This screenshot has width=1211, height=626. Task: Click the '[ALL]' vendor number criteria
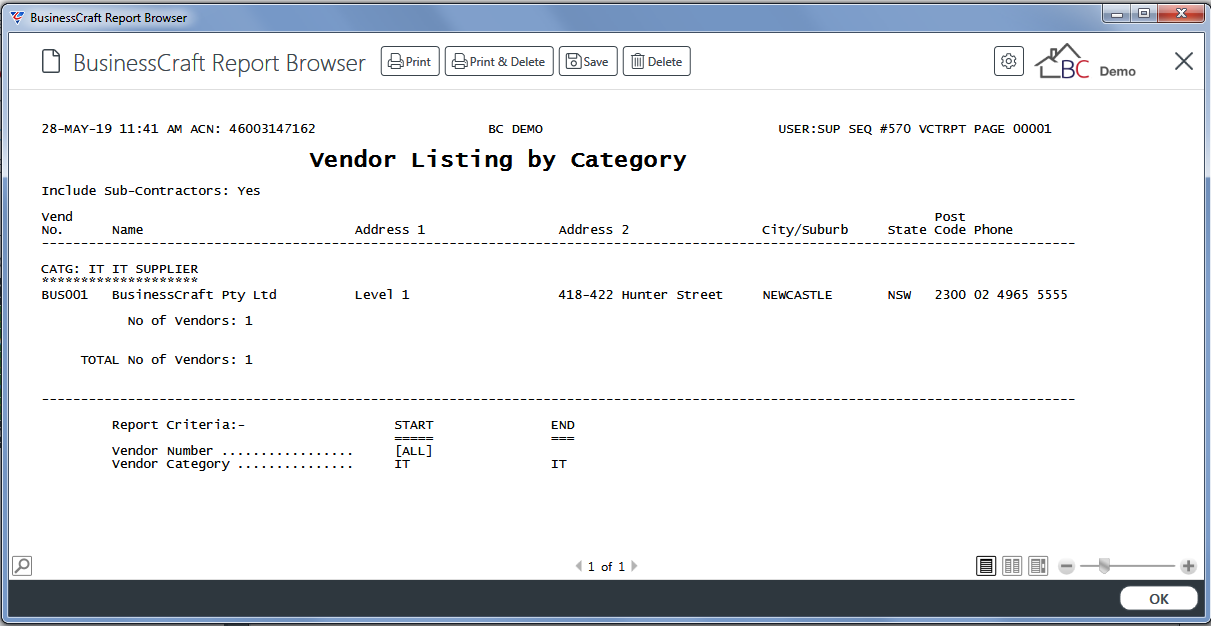coord(414,451)
